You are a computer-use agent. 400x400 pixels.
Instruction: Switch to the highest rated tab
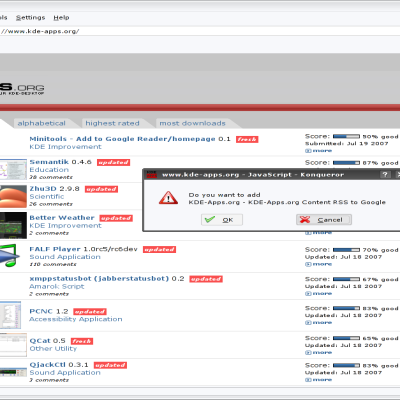coord(112,123)
